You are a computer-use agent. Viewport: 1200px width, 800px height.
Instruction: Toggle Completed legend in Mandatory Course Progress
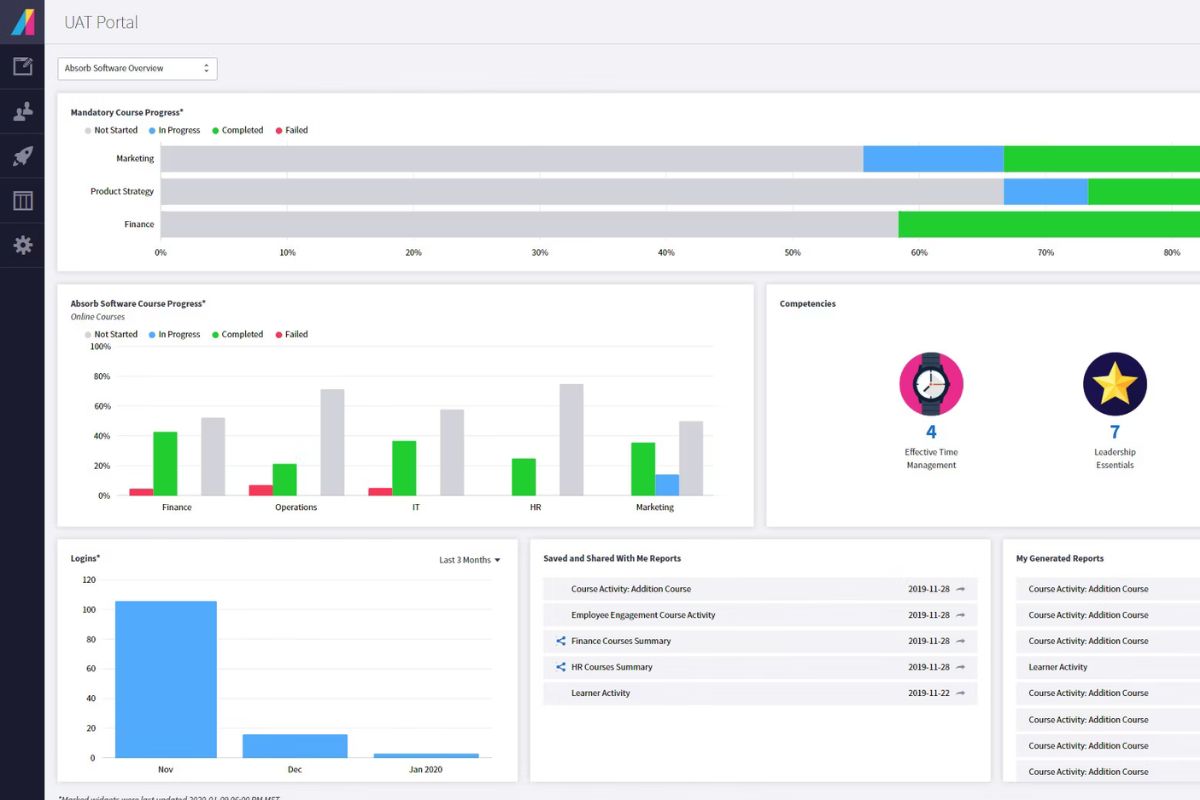237,130
